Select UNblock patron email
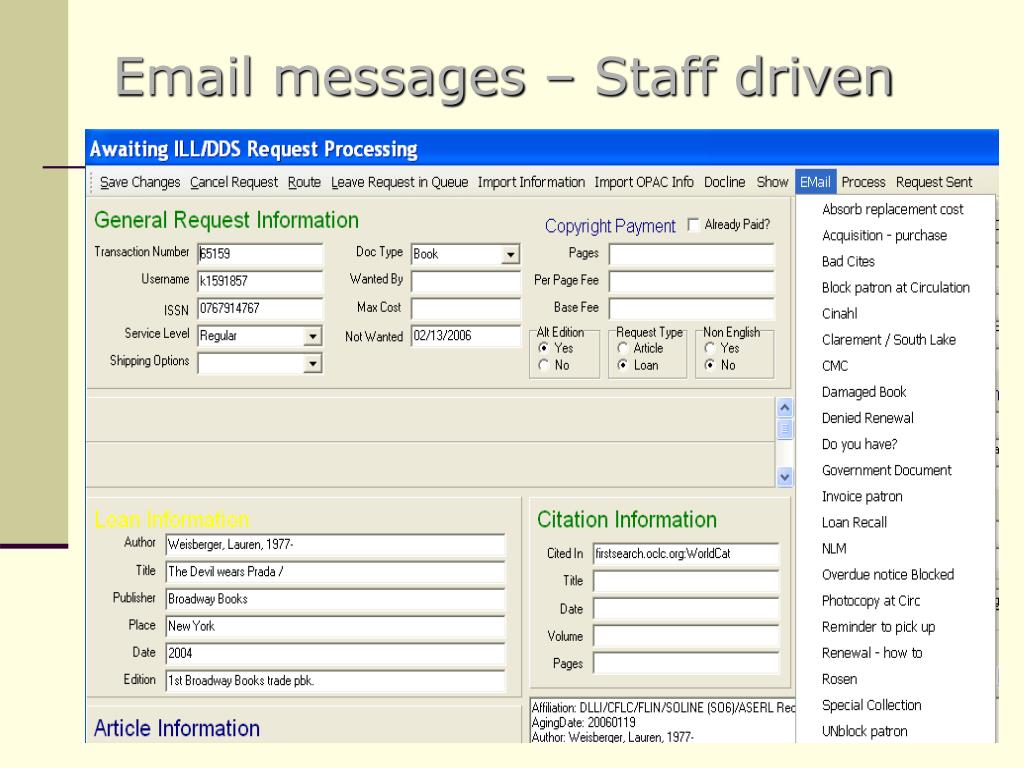 point(864,731)
